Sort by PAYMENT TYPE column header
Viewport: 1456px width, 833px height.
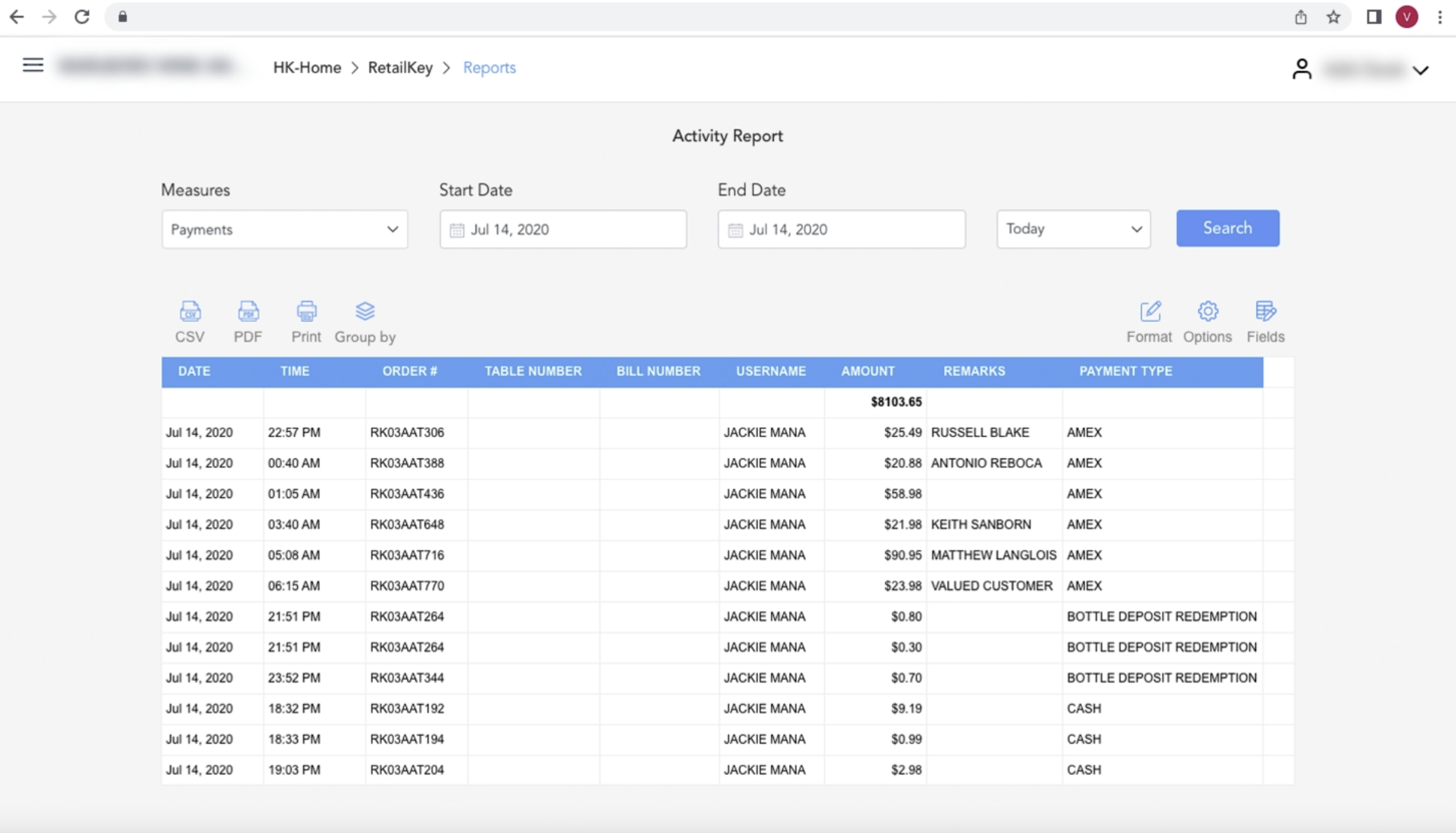pyautogui.click(x=1125, y=371)
